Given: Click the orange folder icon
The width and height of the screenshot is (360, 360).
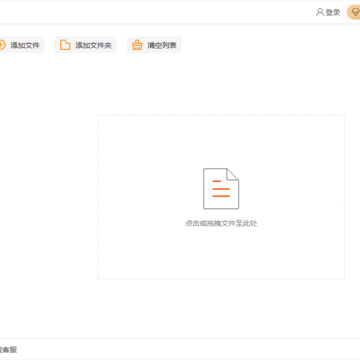Looking at the screenshot, I should (x=65, y=45).
